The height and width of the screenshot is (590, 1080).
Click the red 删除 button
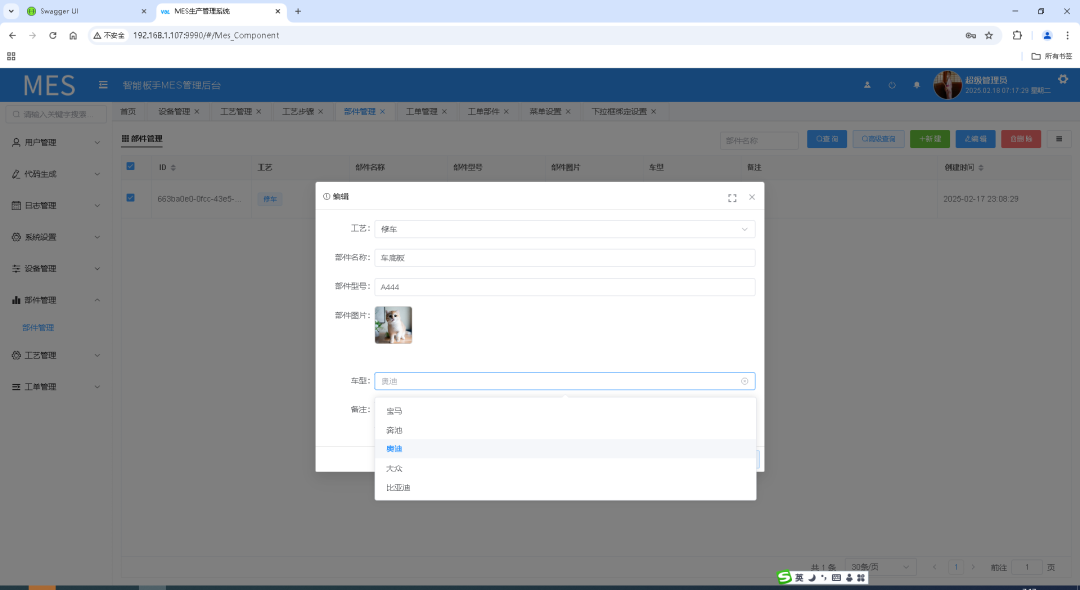(1020, 140)
